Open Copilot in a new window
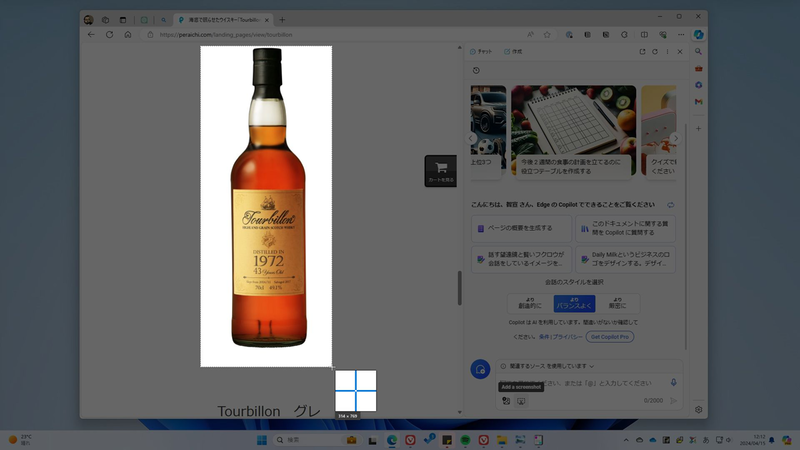The image size is (800, 450). click(642, 52)
